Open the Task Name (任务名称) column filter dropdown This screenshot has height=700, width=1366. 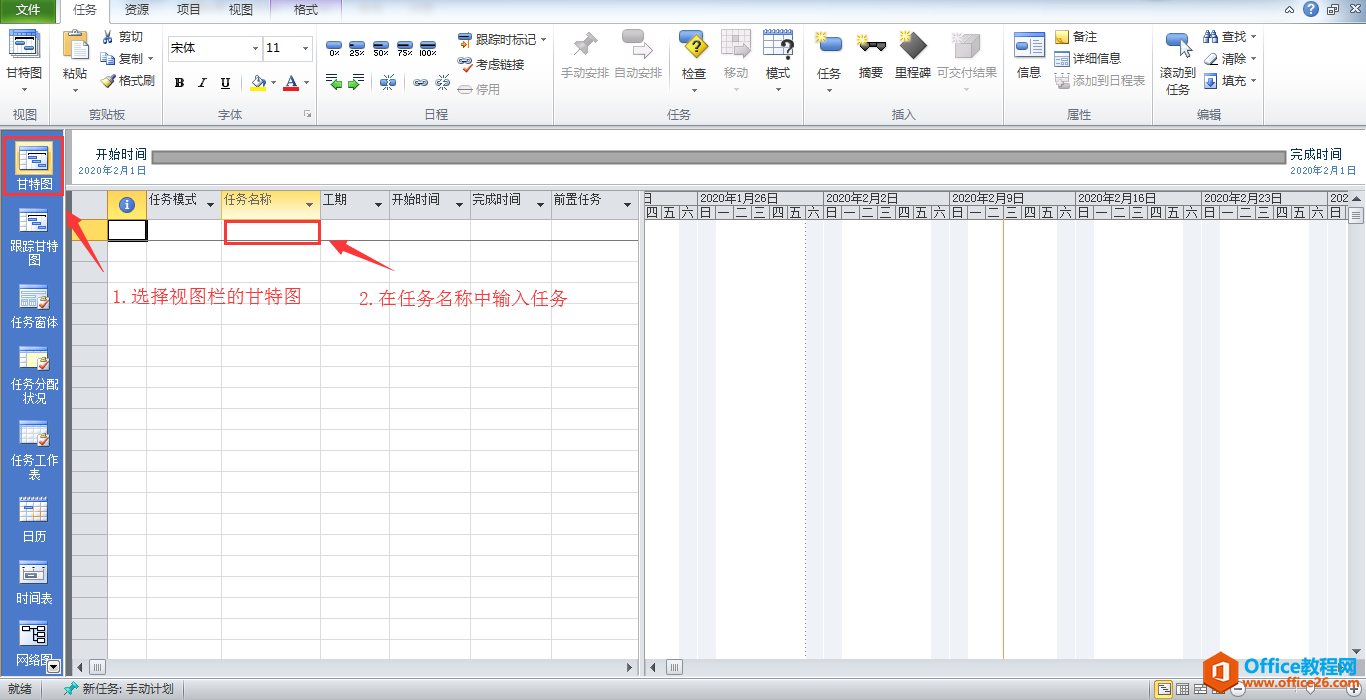(309, 204)
